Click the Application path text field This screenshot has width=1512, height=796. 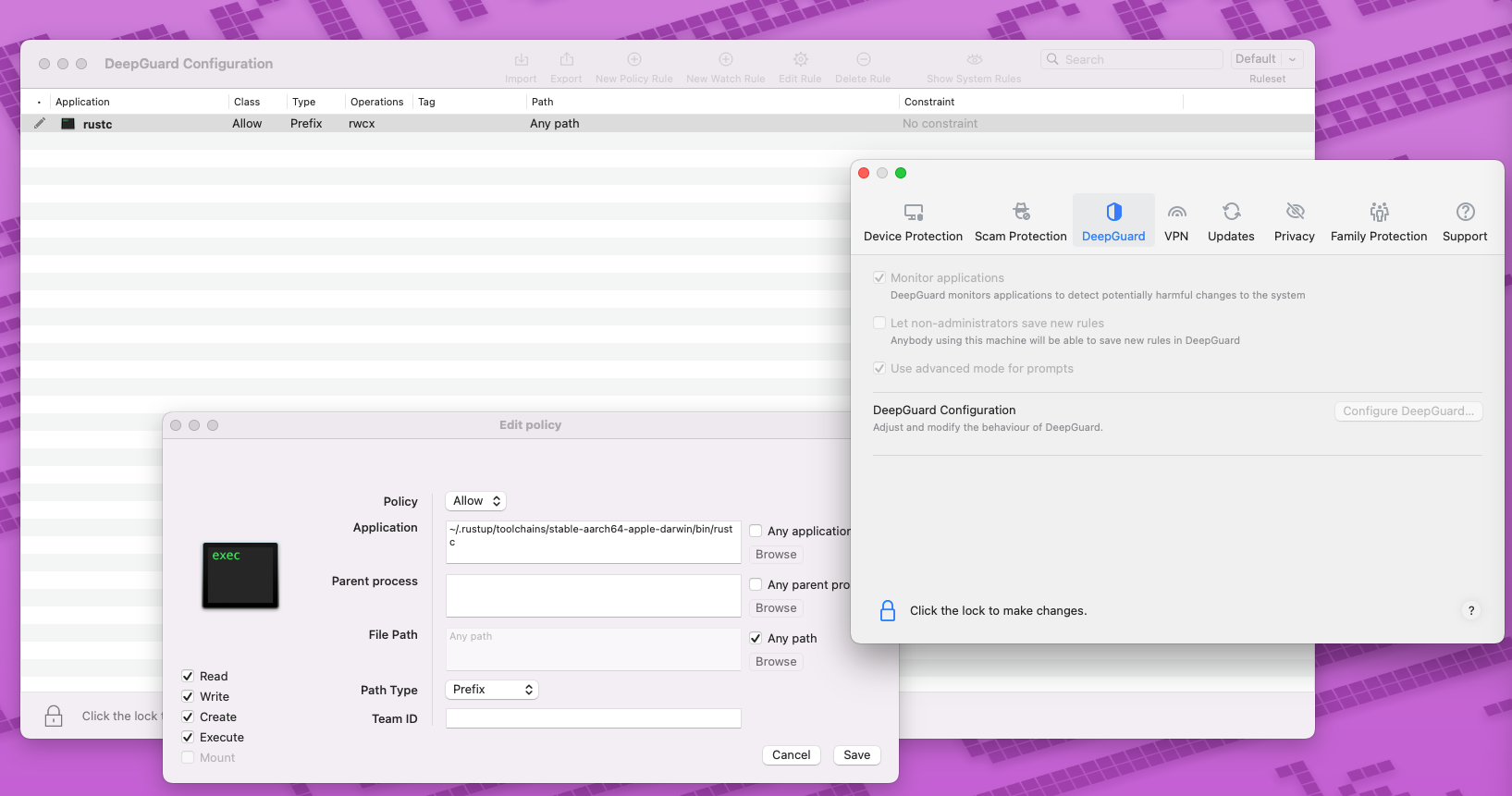pos(594,542)
